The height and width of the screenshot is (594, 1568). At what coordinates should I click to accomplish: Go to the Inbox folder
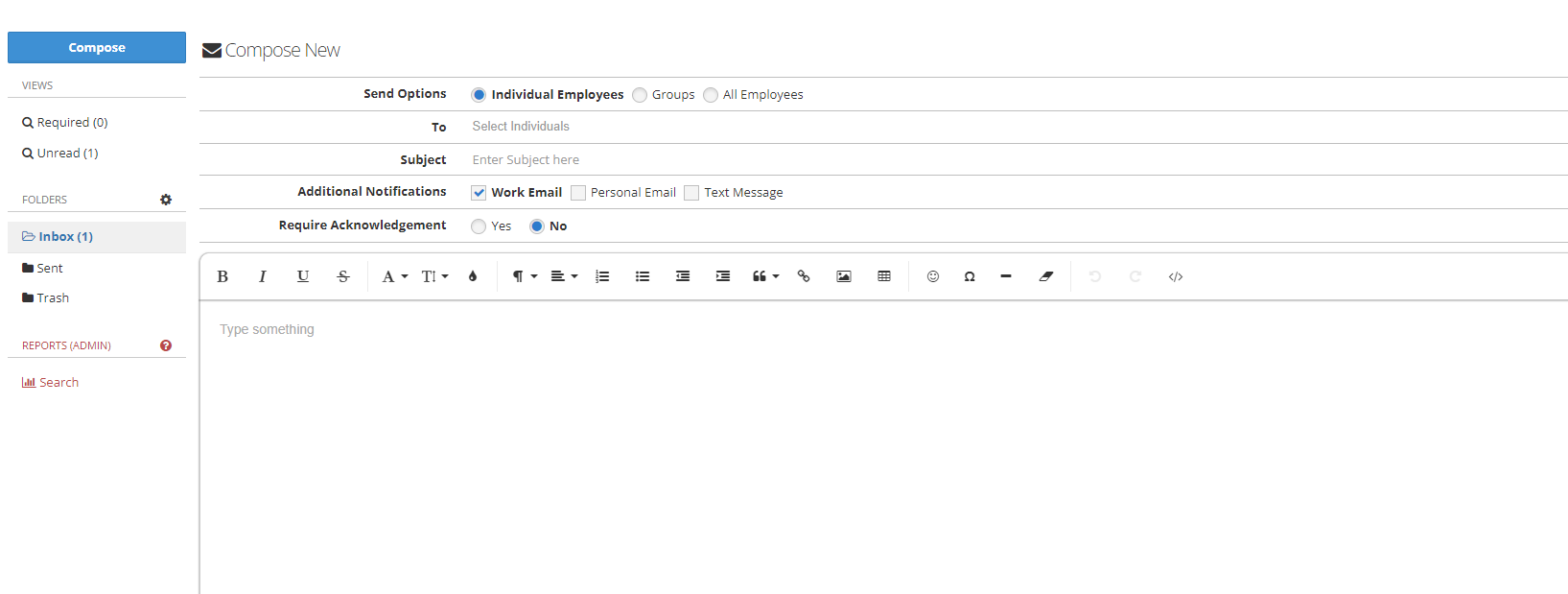click(65, 237)
